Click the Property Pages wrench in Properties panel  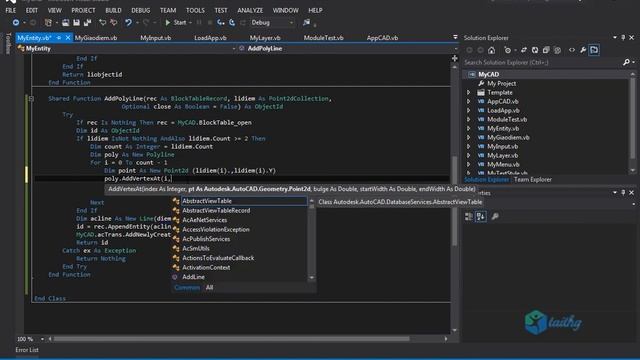pyautogui.click(x=495, y=216)
